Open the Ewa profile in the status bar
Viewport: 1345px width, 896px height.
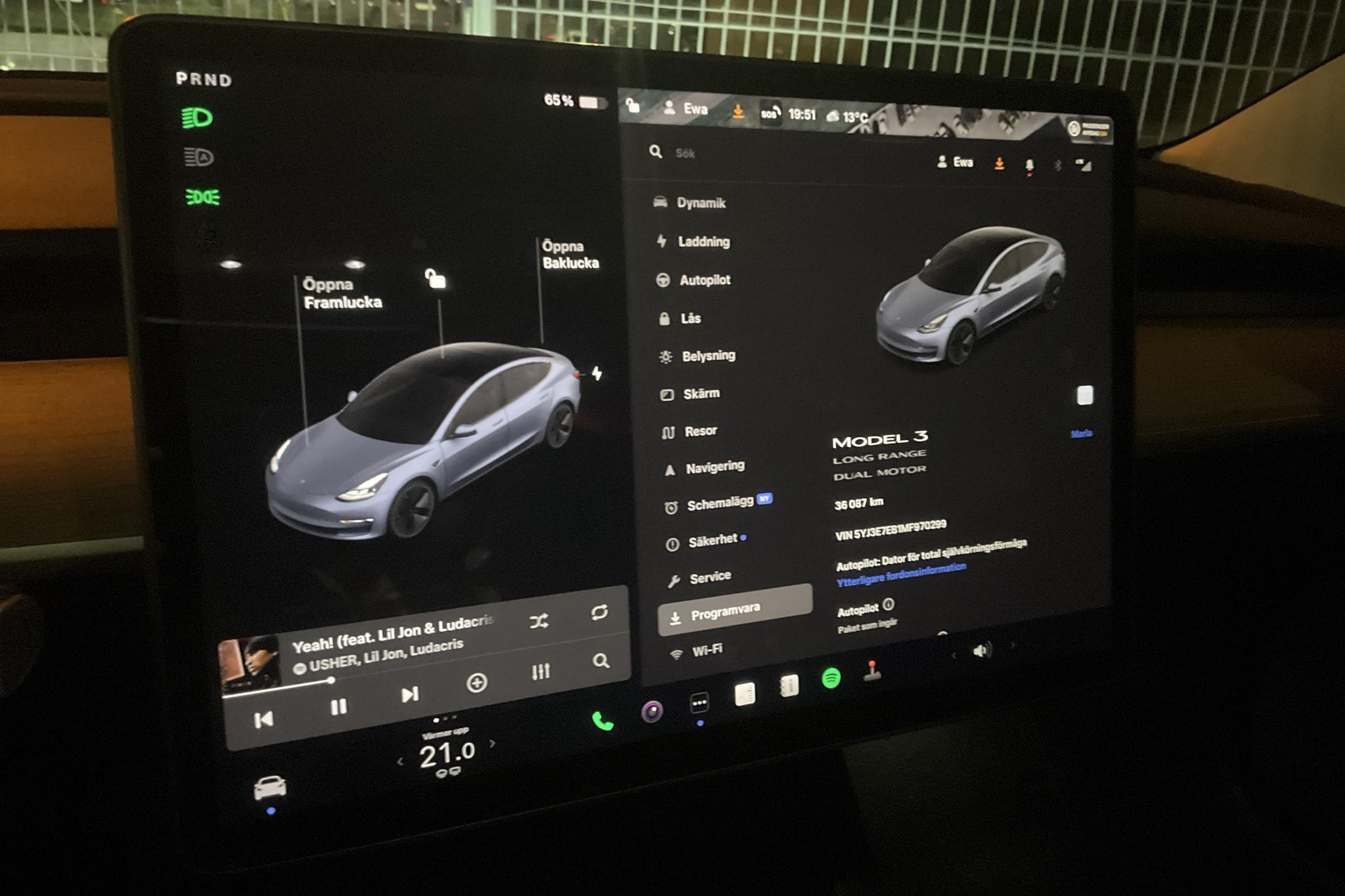click(x=686, y=108)
